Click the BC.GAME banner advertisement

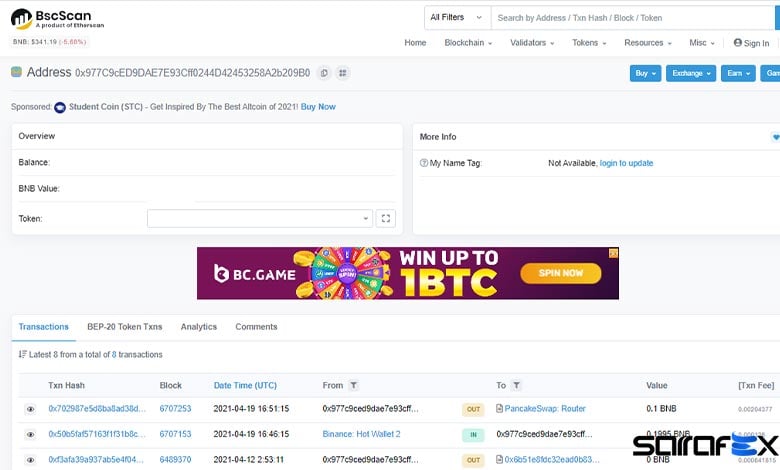(408, 273)
